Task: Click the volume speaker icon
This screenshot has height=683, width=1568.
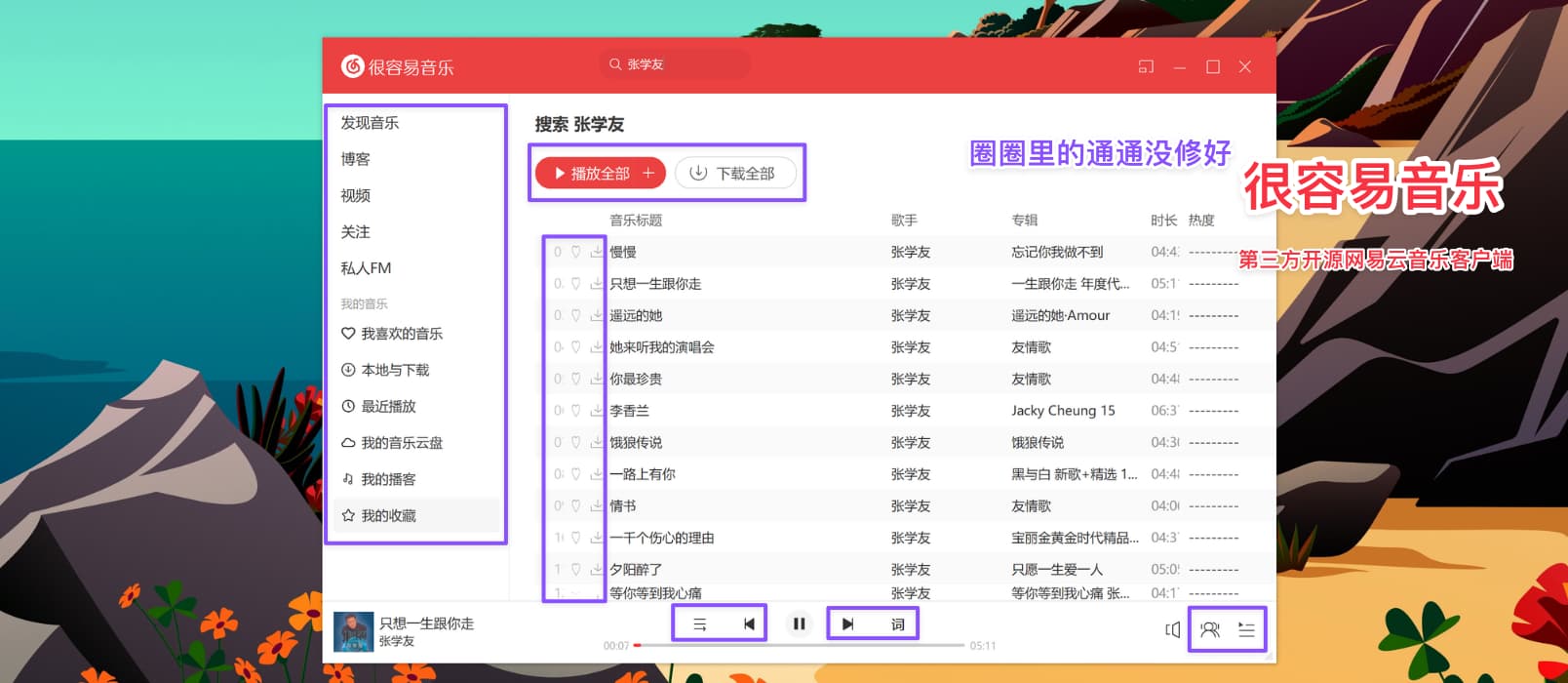Action: click(1172, 630)
